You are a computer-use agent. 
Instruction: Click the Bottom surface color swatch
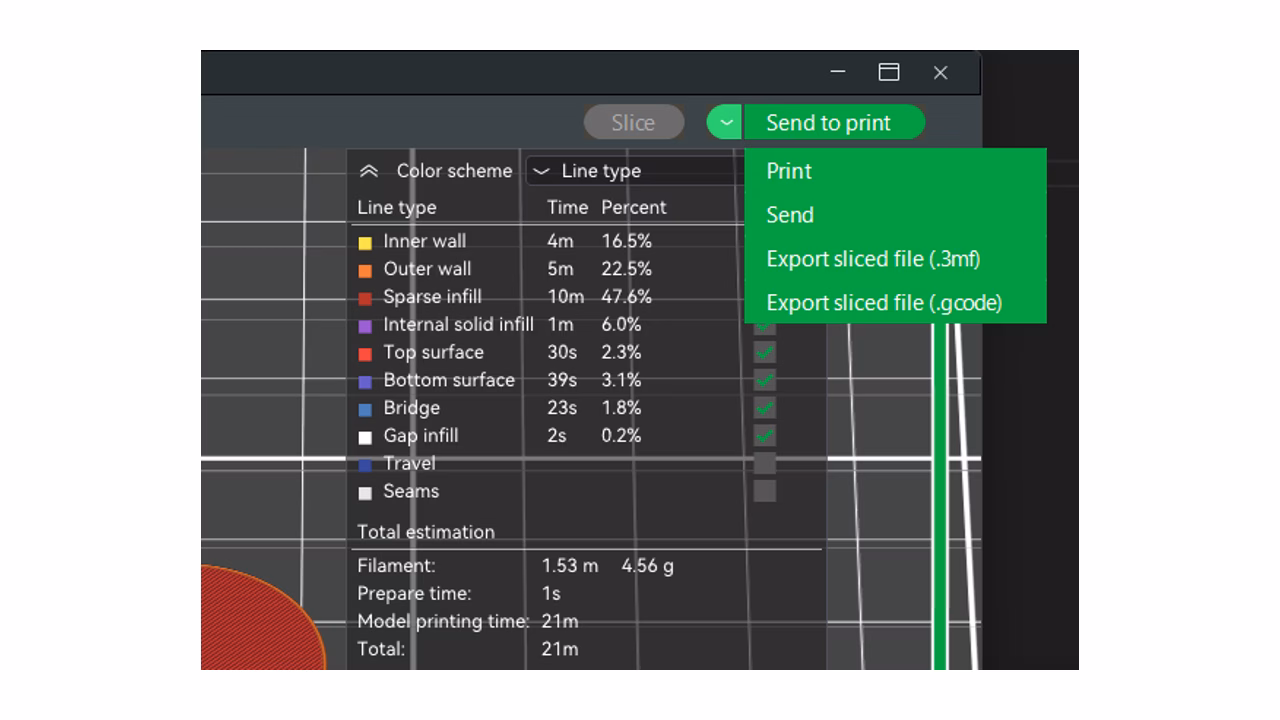(365, 382)
